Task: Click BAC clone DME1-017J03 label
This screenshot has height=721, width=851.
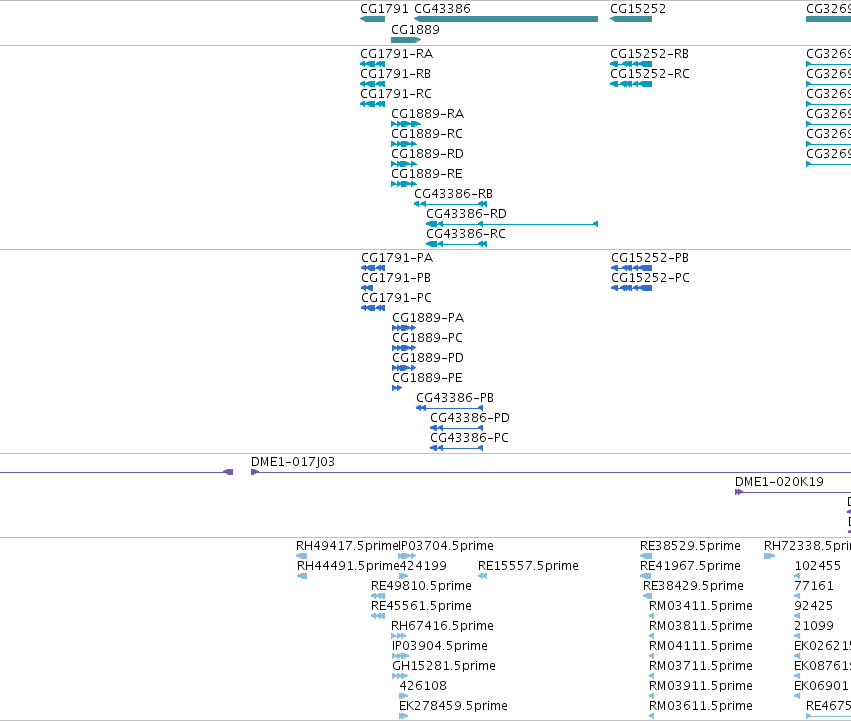Action: (x=293, y=462)
